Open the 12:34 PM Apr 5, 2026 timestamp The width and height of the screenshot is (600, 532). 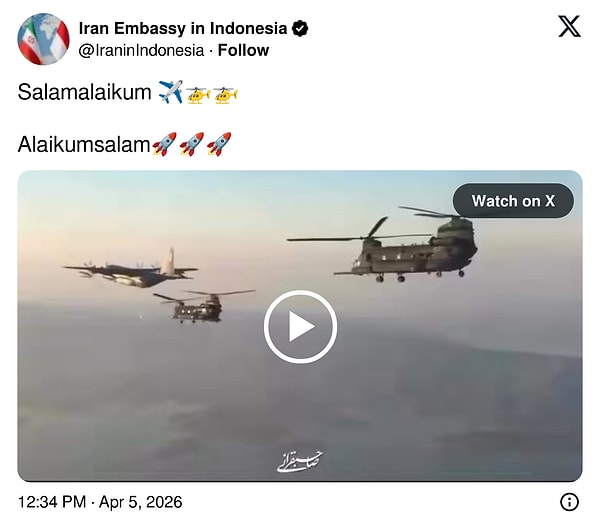tap(100, 502)
